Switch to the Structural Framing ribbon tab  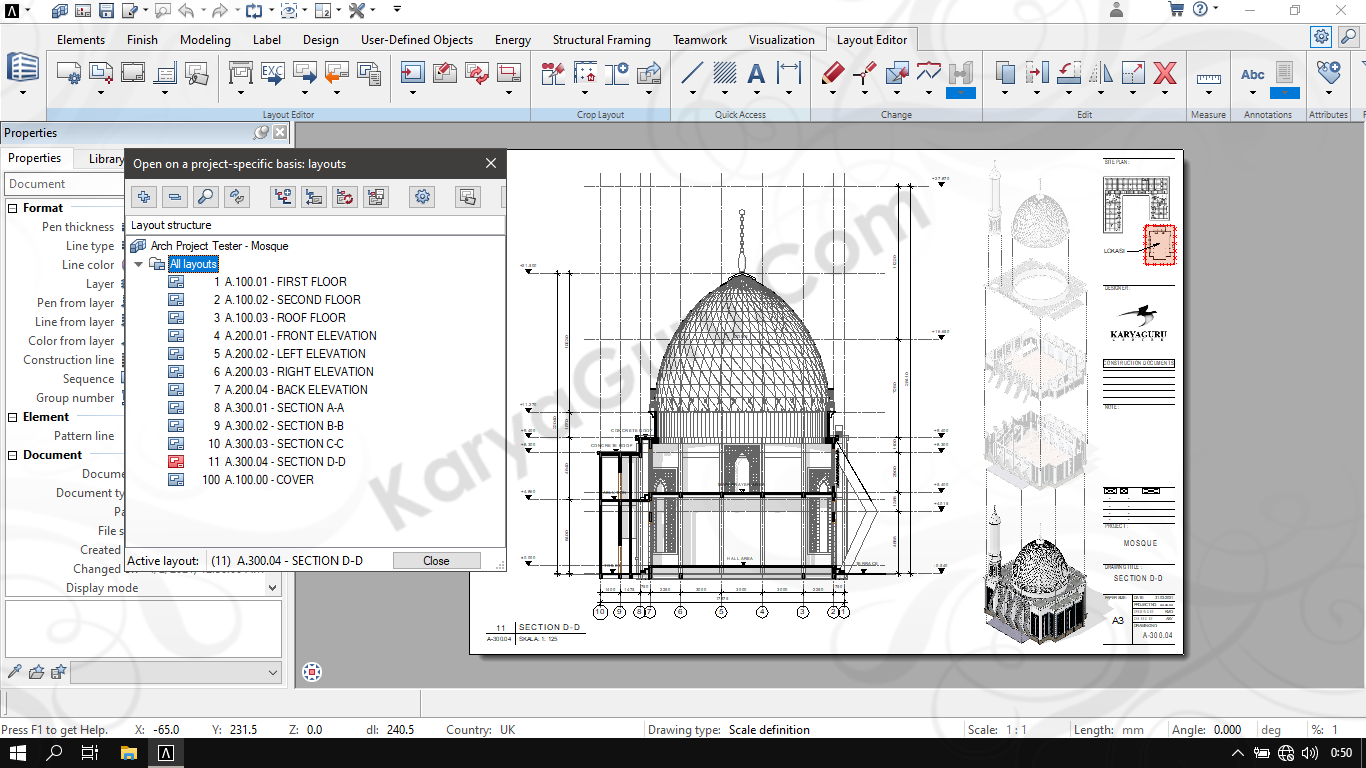coord(601,40)
